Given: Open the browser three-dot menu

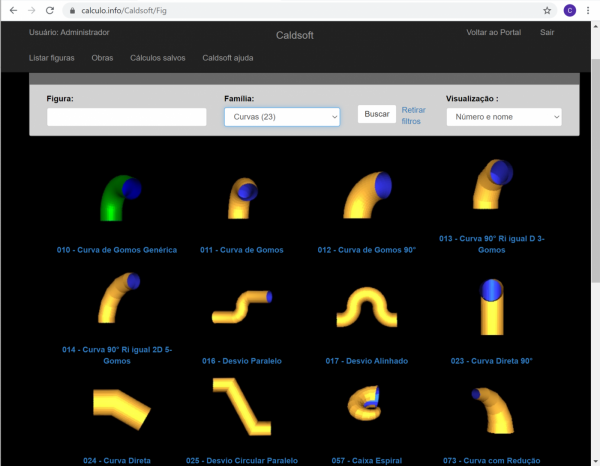Looking at the screenshot, I should [x=589, y=10].
